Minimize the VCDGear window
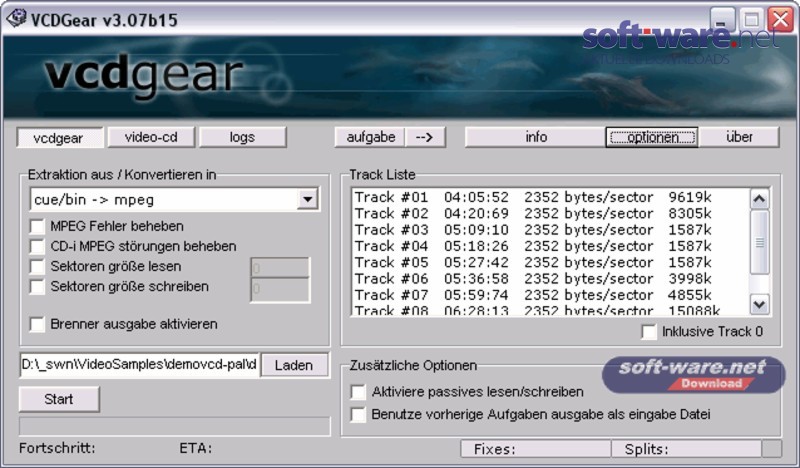800x468 pixels. pos(721,21)
